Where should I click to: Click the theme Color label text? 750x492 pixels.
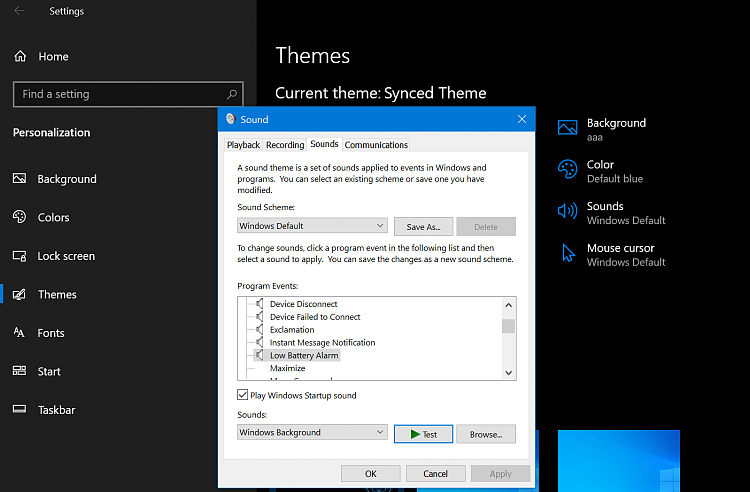point(600,164)
